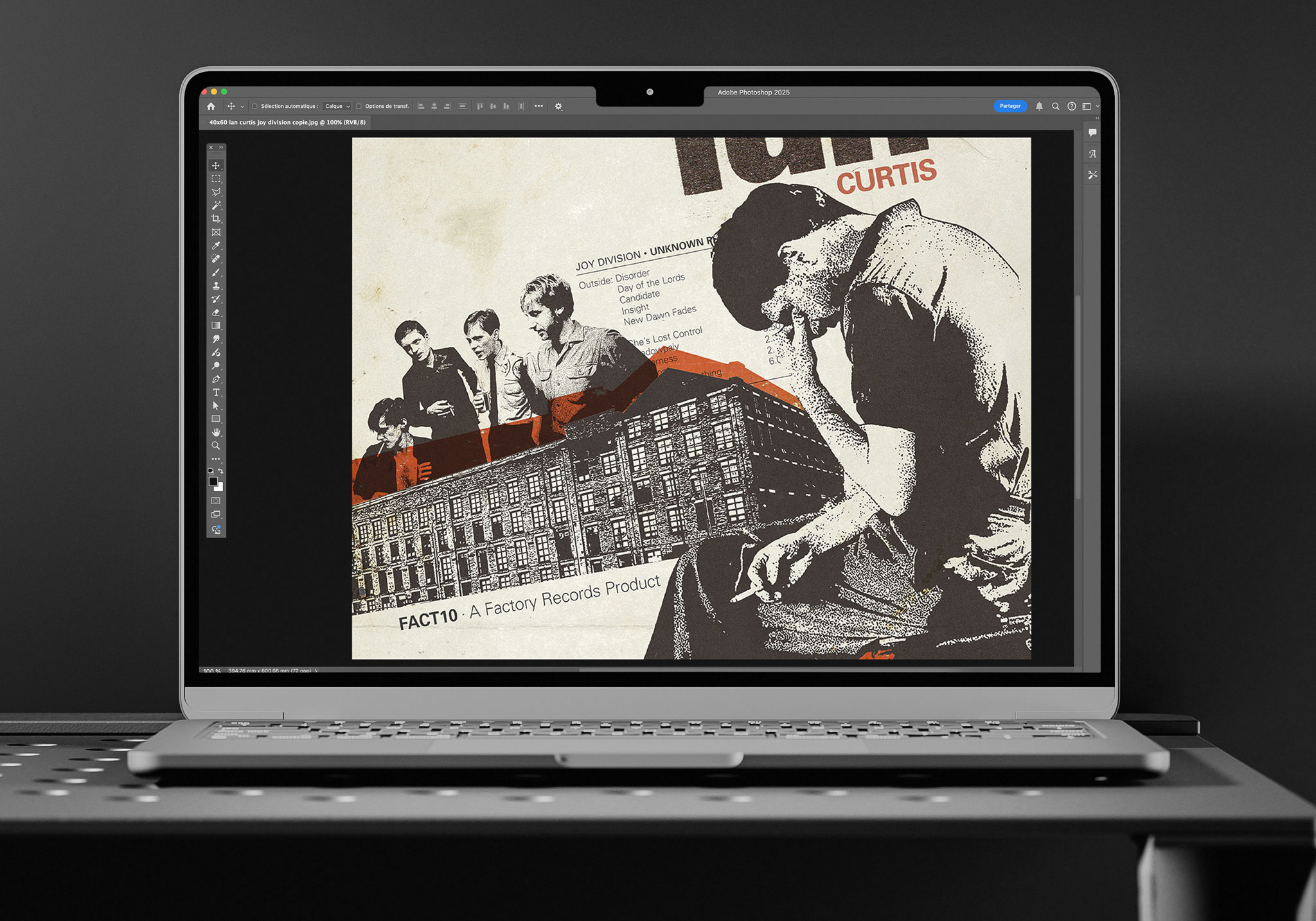The image size is (1316, 921).
Task: Select the Path Selection arrow tool
Action: coord(216,406)
